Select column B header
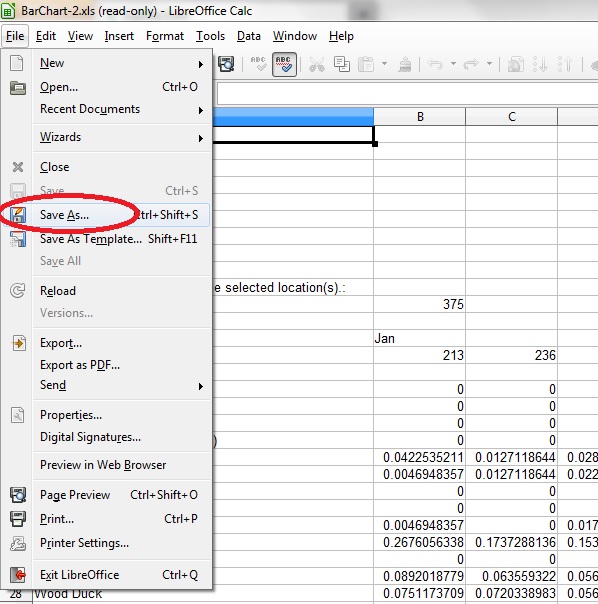 [420, 117]
